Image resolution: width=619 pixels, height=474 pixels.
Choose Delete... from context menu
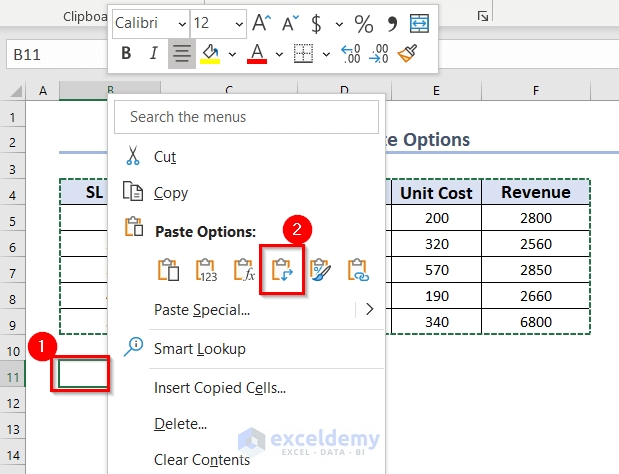[x=180, y=424]
